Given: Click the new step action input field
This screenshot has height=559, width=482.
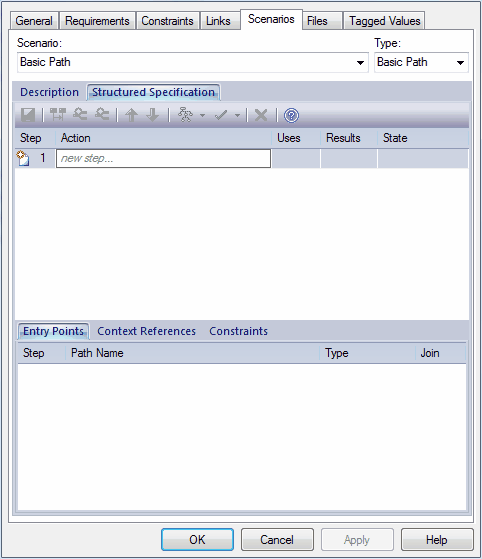Looking at the screenshot, I should pos(163,158).
